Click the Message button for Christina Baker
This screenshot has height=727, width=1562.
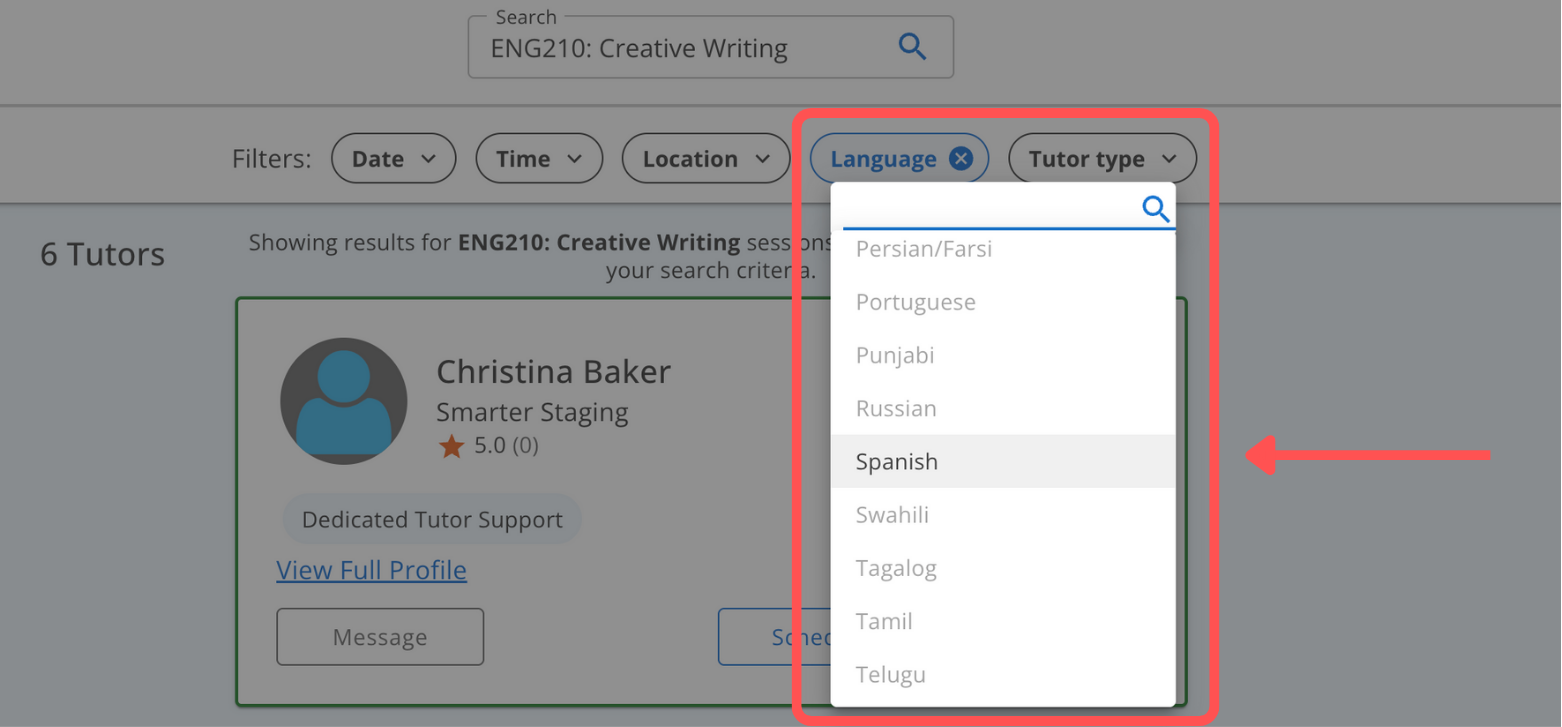click(380, 637)
